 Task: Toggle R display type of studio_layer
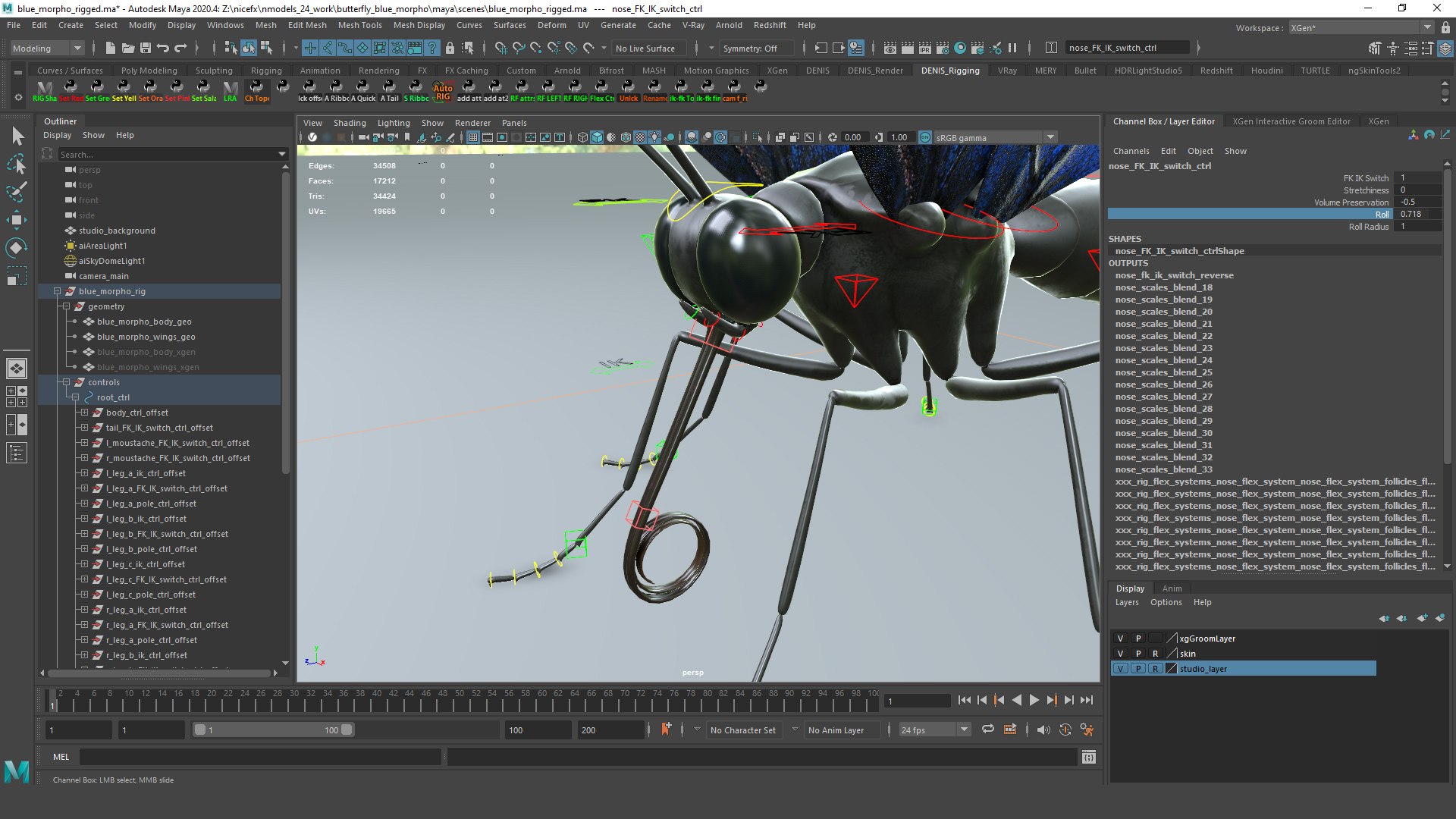point(1156,669)
